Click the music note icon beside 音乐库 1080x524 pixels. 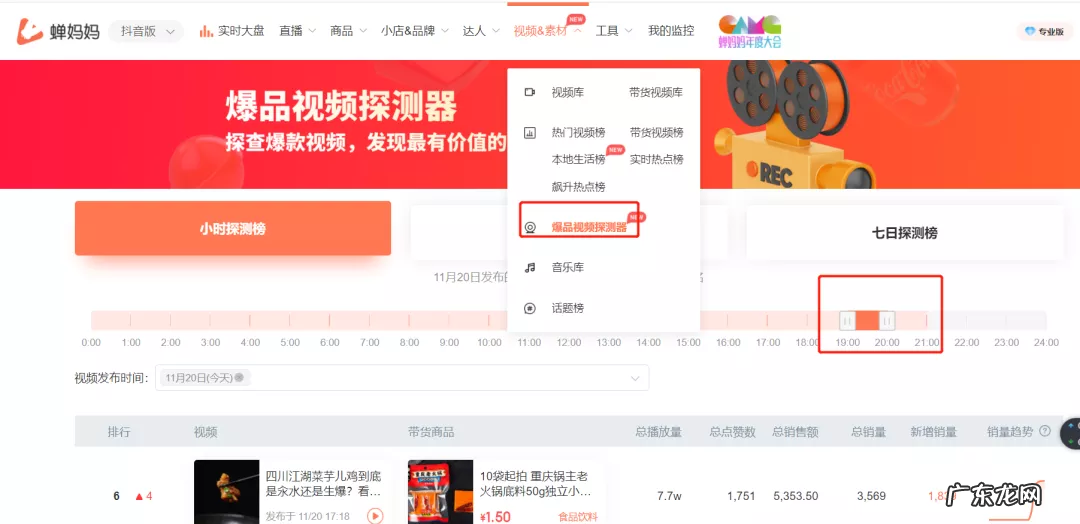[x=530, y=267]
